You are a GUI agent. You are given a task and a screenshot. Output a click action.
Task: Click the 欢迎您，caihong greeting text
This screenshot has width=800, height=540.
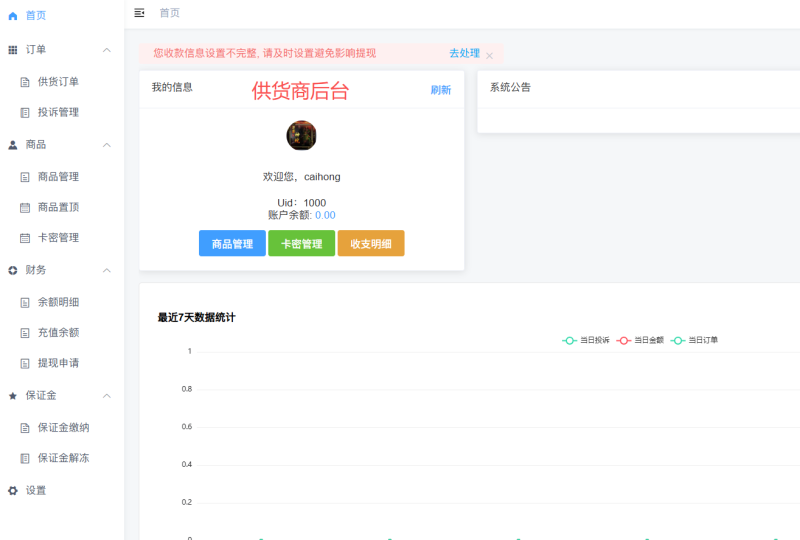(302, 177)
